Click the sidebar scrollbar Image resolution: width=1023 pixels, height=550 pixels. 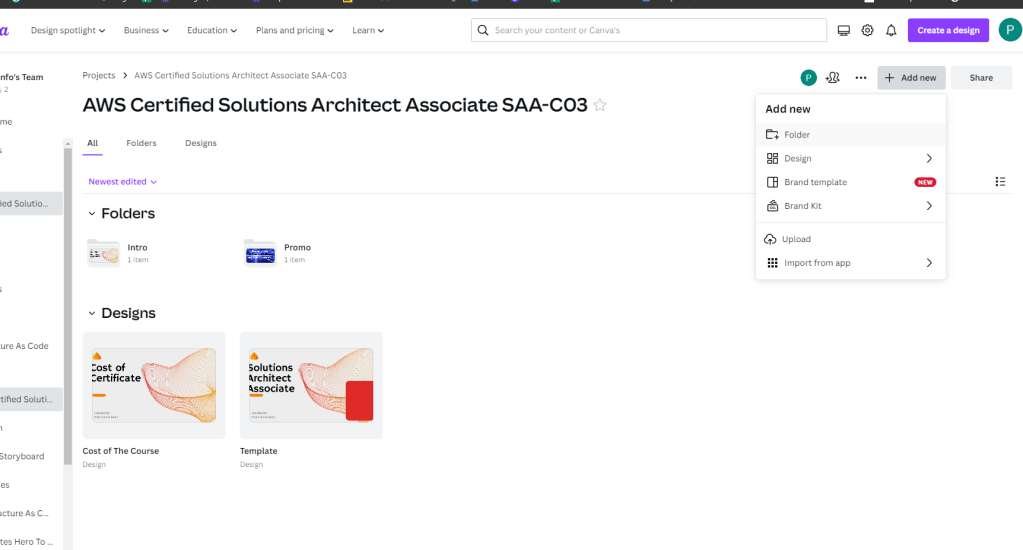pyautogui.click(x=67, y=307)
